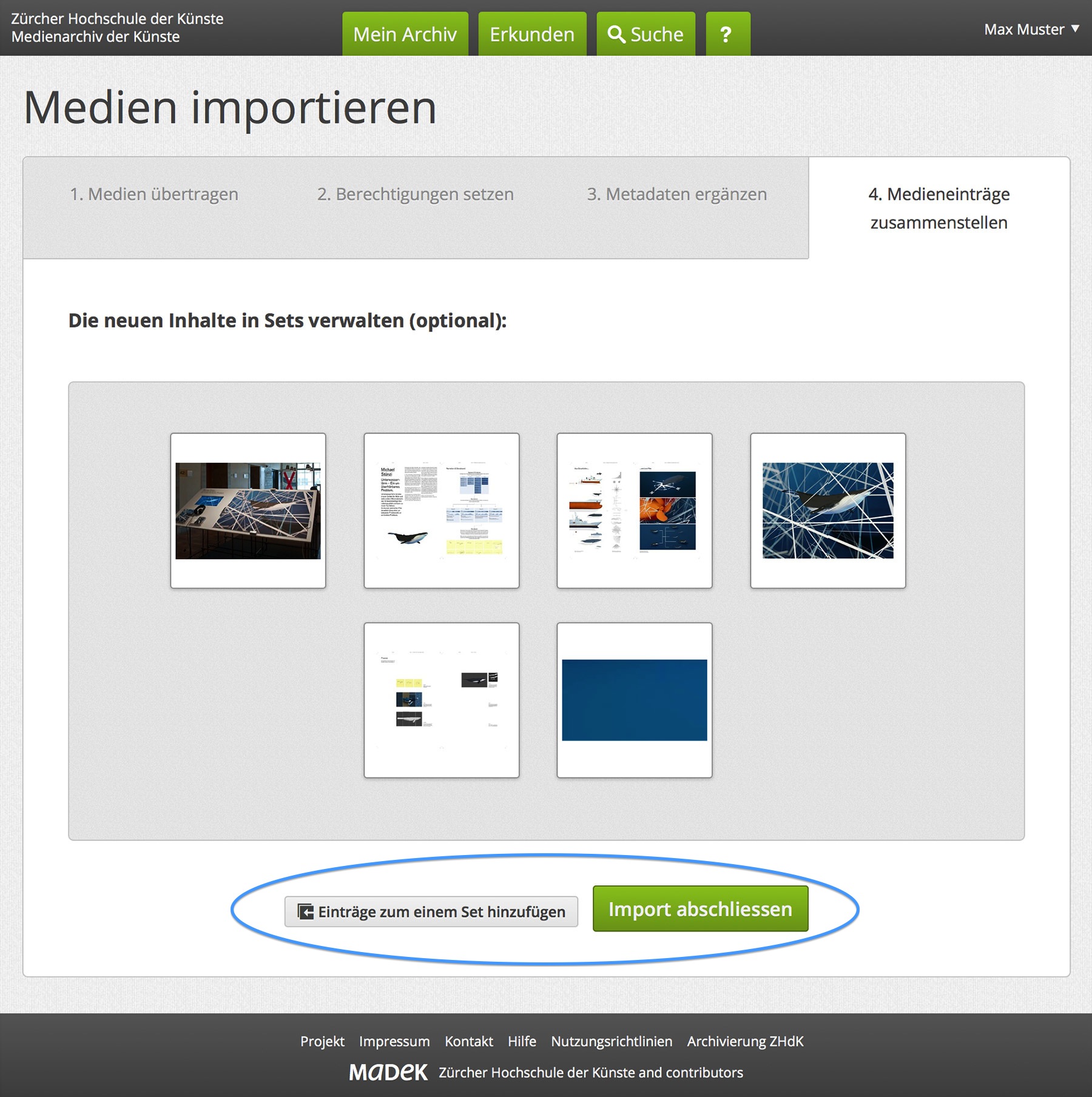Go back to Metadaten ergänzen step
The width and height of the screenshot is (1092, 1097).
(676, 194)
